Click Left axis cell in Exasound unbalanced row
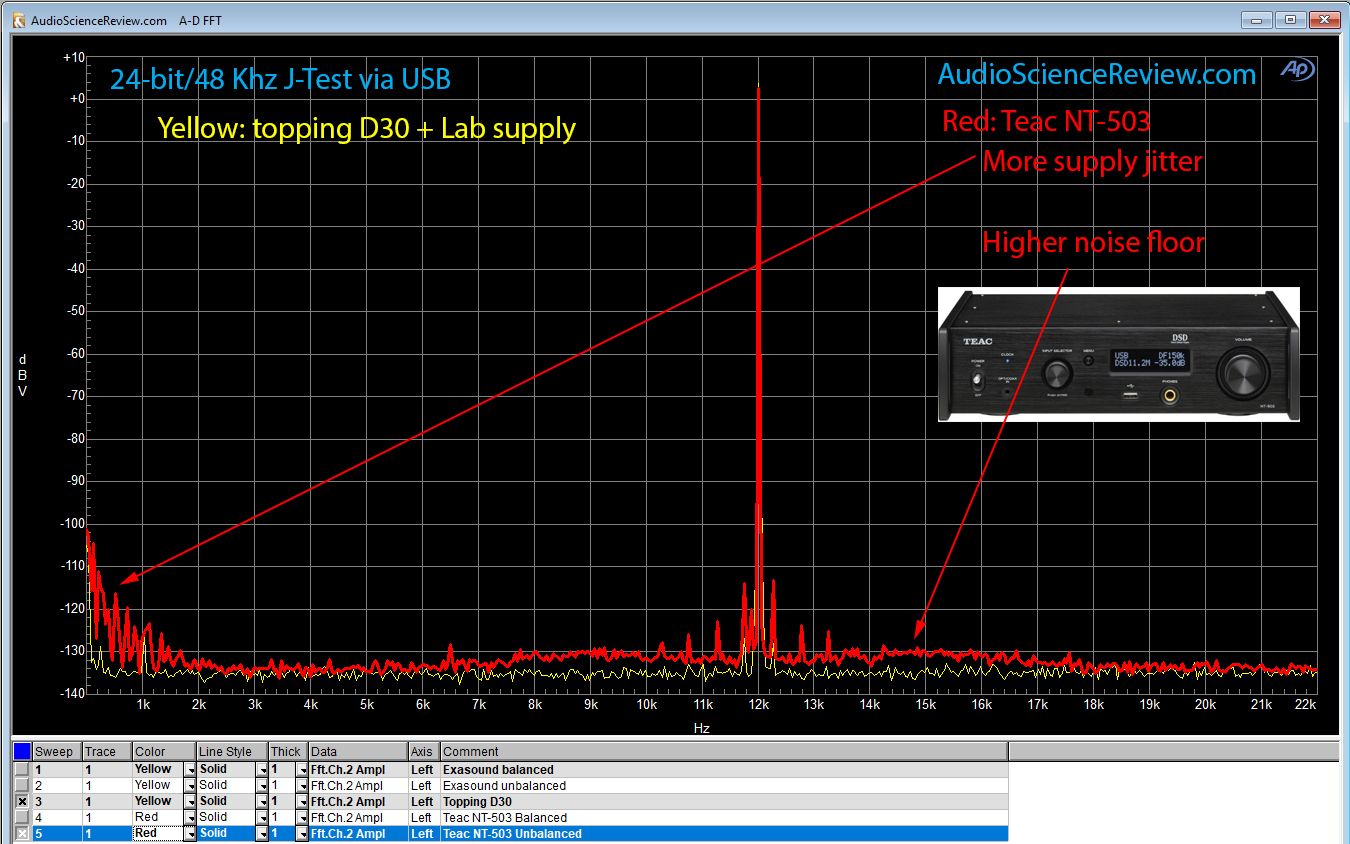Screen dimensions: 1350x844 [424, 786]
